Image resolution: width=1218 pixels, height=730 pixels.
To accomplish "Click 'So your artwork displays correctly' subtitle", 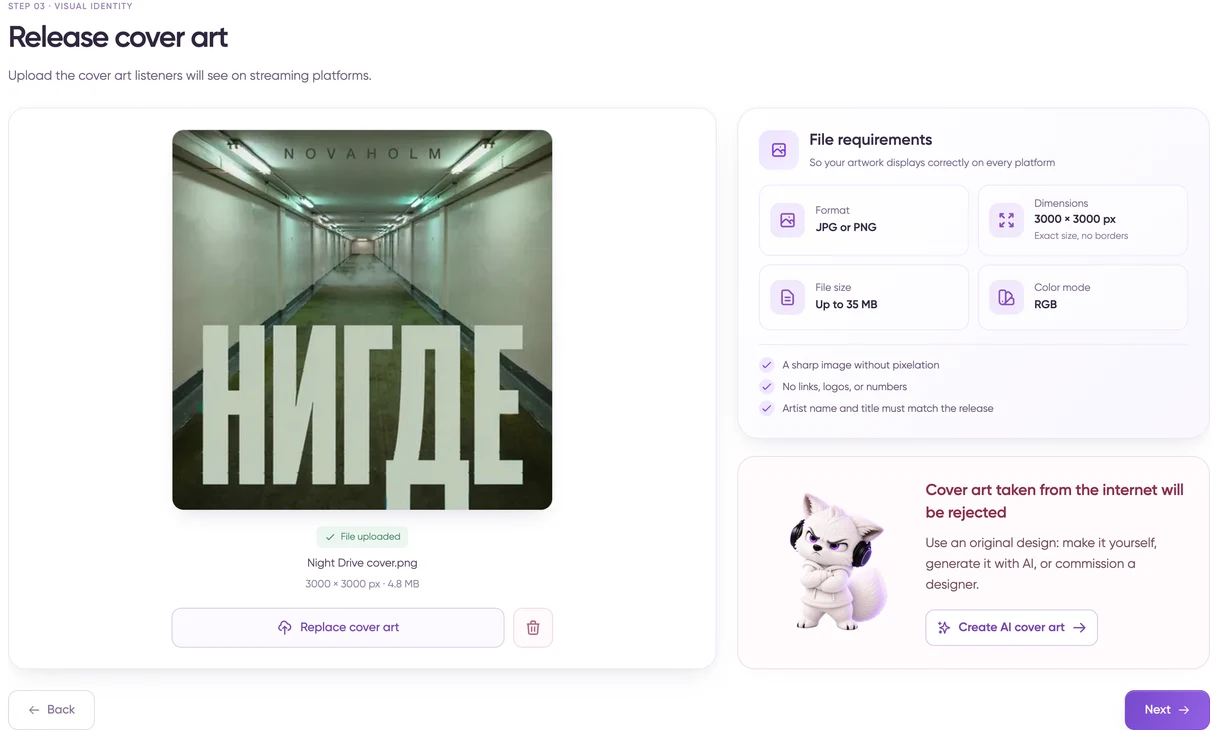I will point(932,162).
